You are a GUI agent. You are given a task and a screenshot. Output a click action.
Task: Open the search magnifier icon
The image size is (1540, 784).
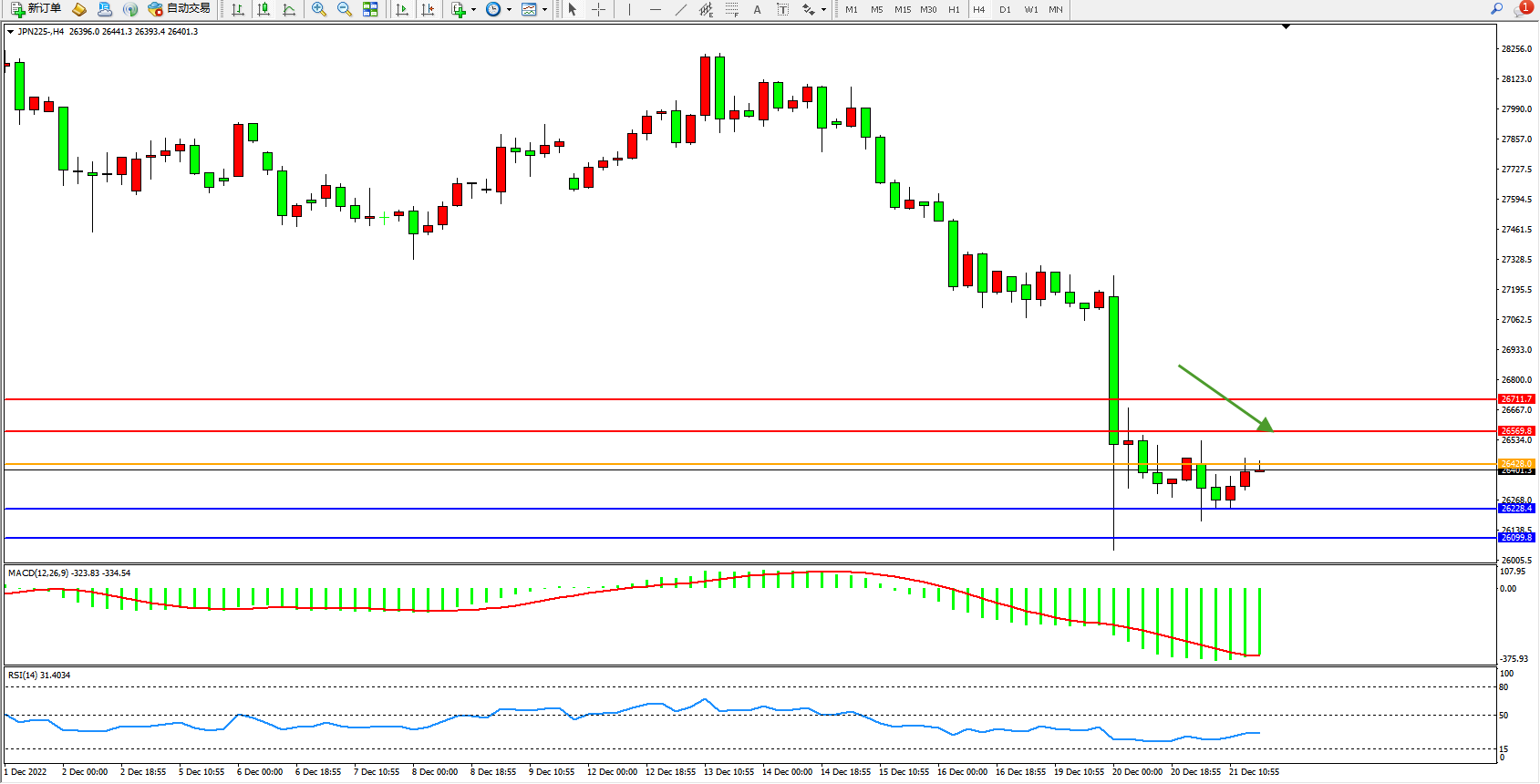pos(1496,9)
